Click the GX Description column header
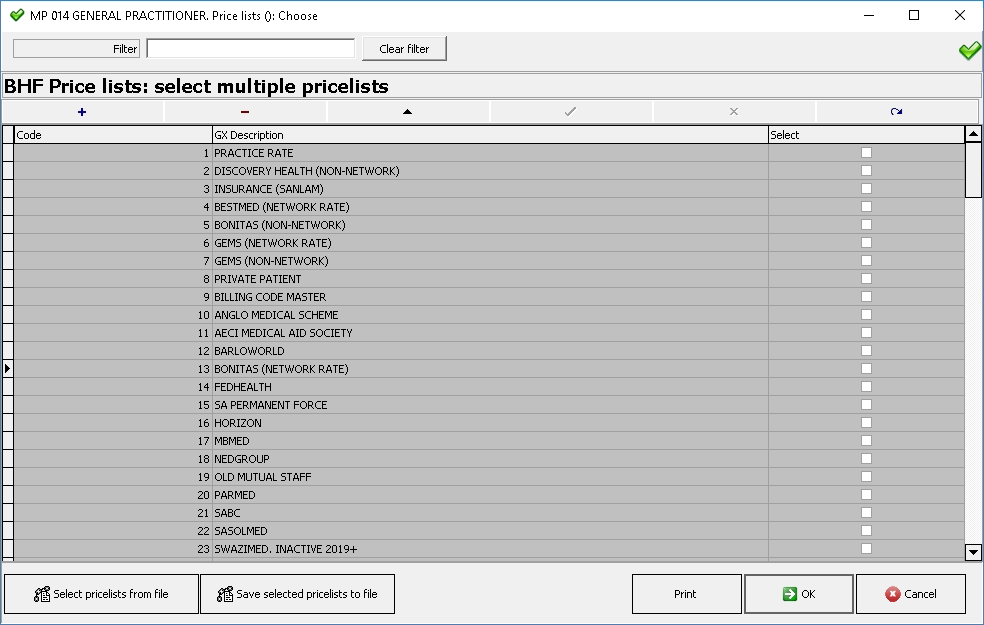 point(490,135)
